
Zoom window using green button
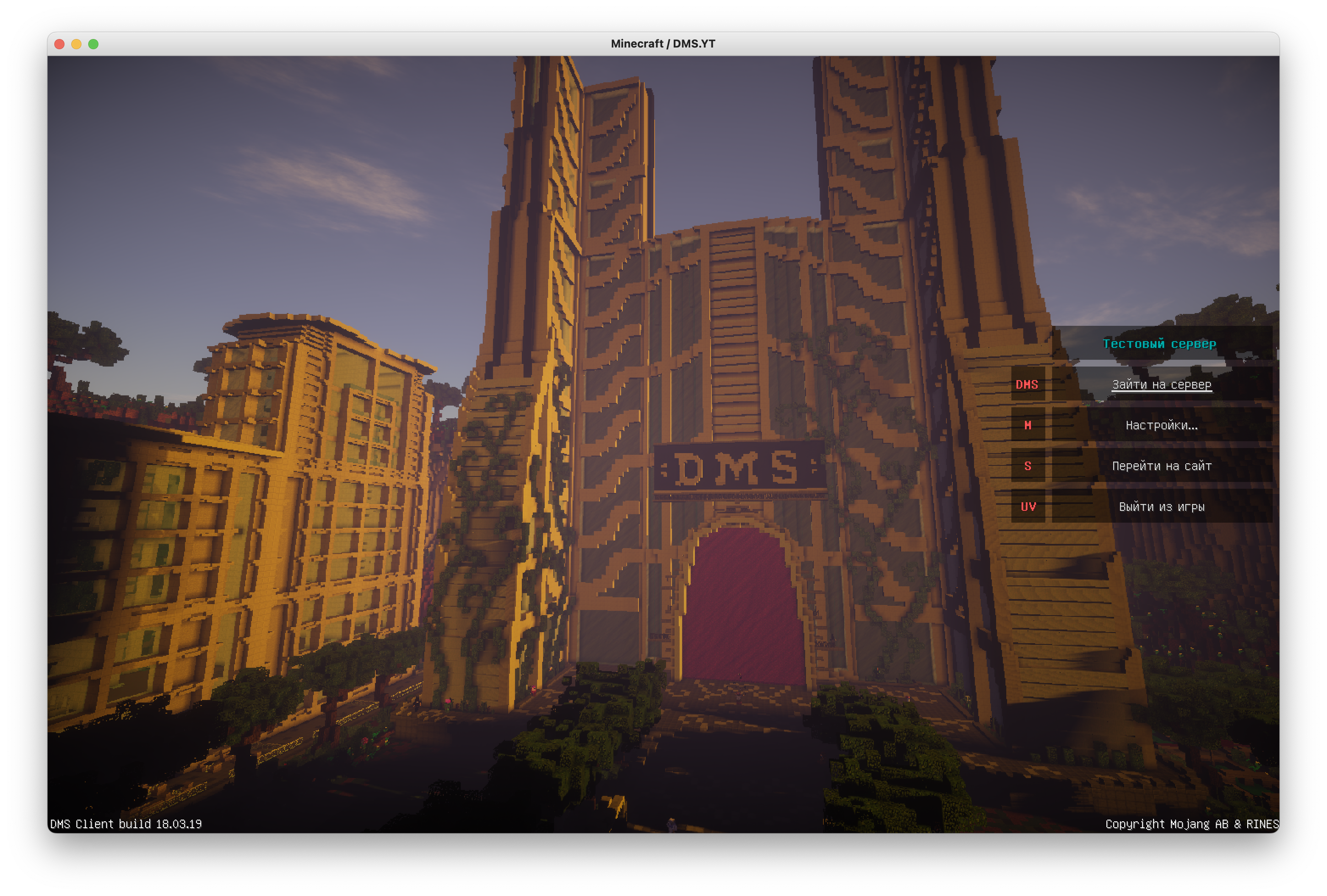click(94, 44)
